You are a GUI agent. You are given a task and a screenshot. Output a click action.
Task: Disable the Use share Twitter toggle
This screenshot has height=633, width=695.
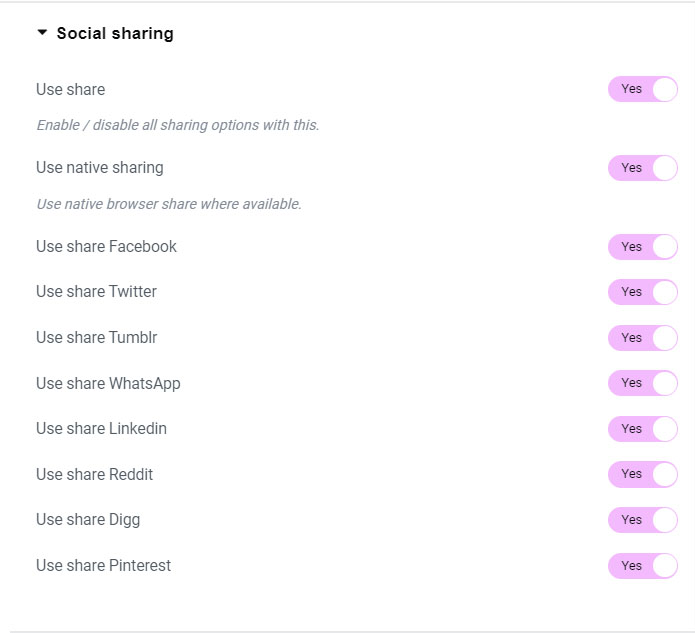point(643,292)
